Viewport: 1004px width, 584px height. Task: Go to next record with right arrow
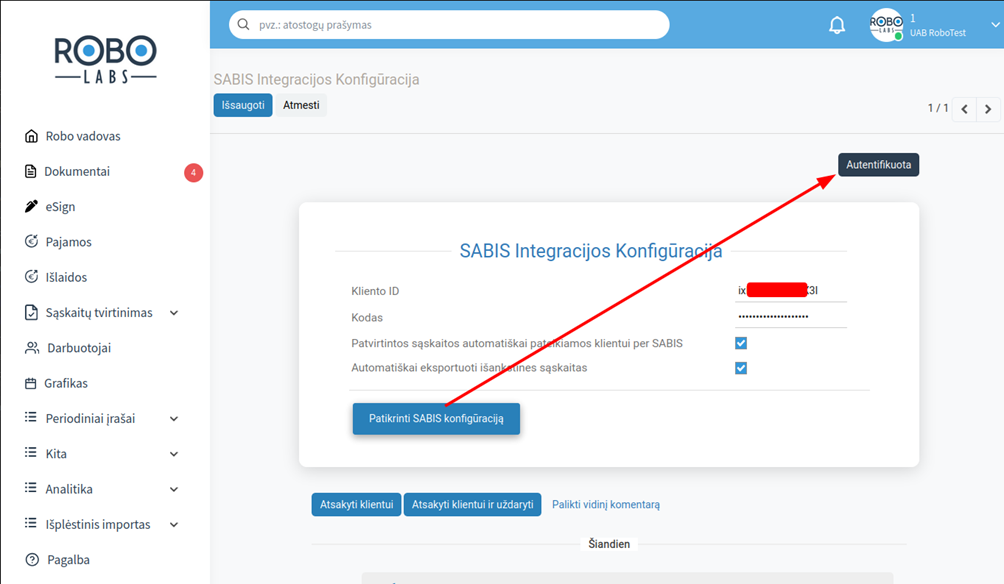tap(988, 109)
